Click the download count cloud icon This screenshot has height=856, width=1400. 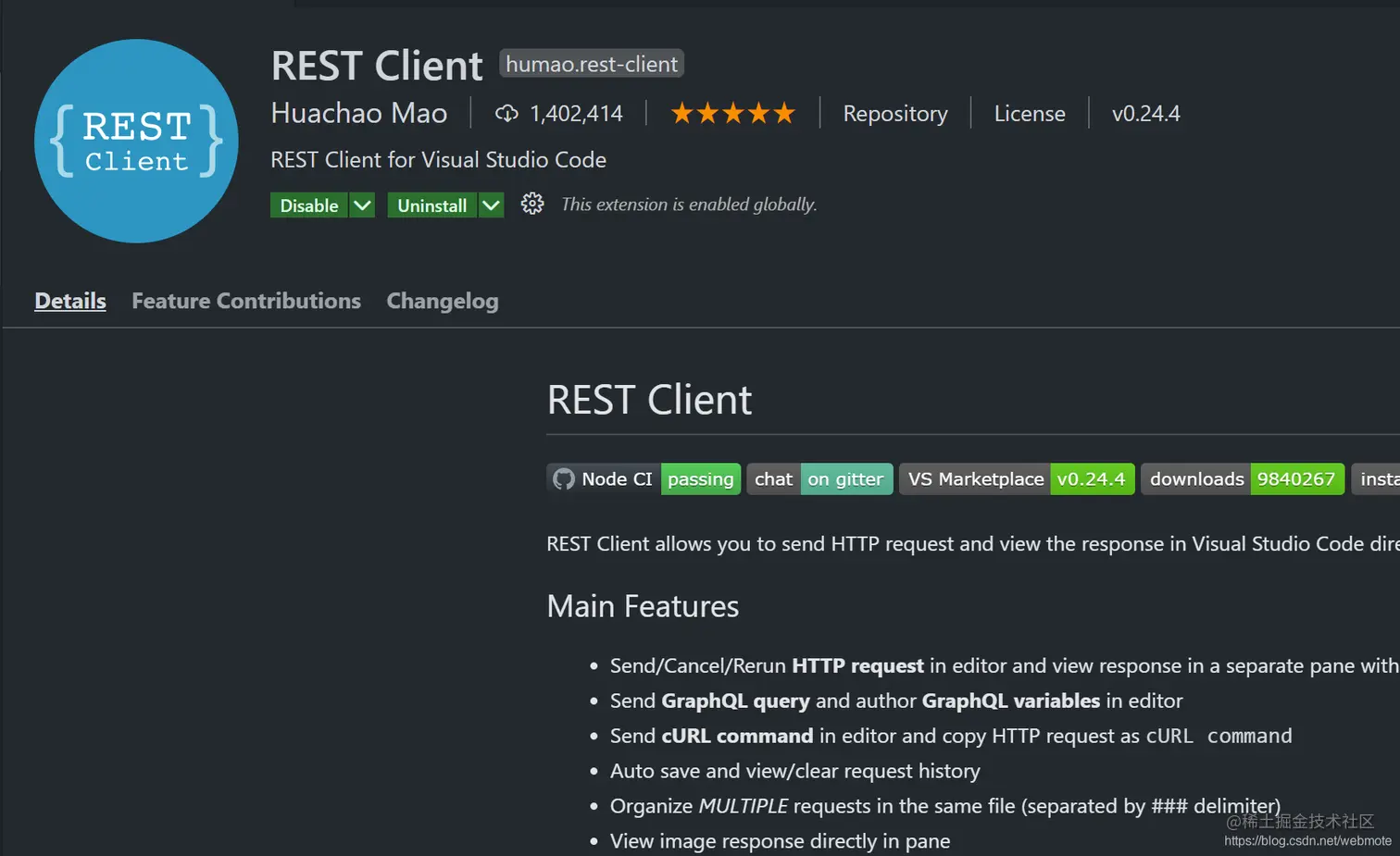click(x=506, y=113)
